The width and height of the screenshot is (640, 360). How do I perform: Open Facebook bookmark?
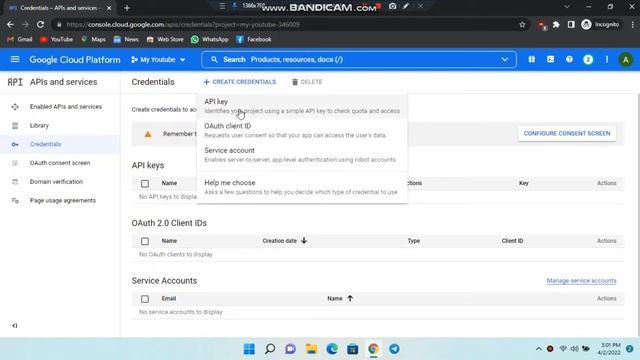pos(253,40)
